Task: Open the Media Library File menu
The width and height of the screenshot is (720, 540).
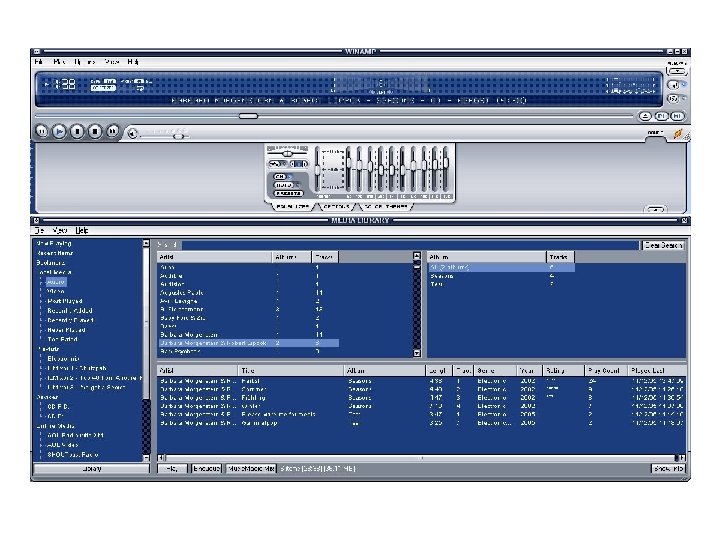Action: 39,231
